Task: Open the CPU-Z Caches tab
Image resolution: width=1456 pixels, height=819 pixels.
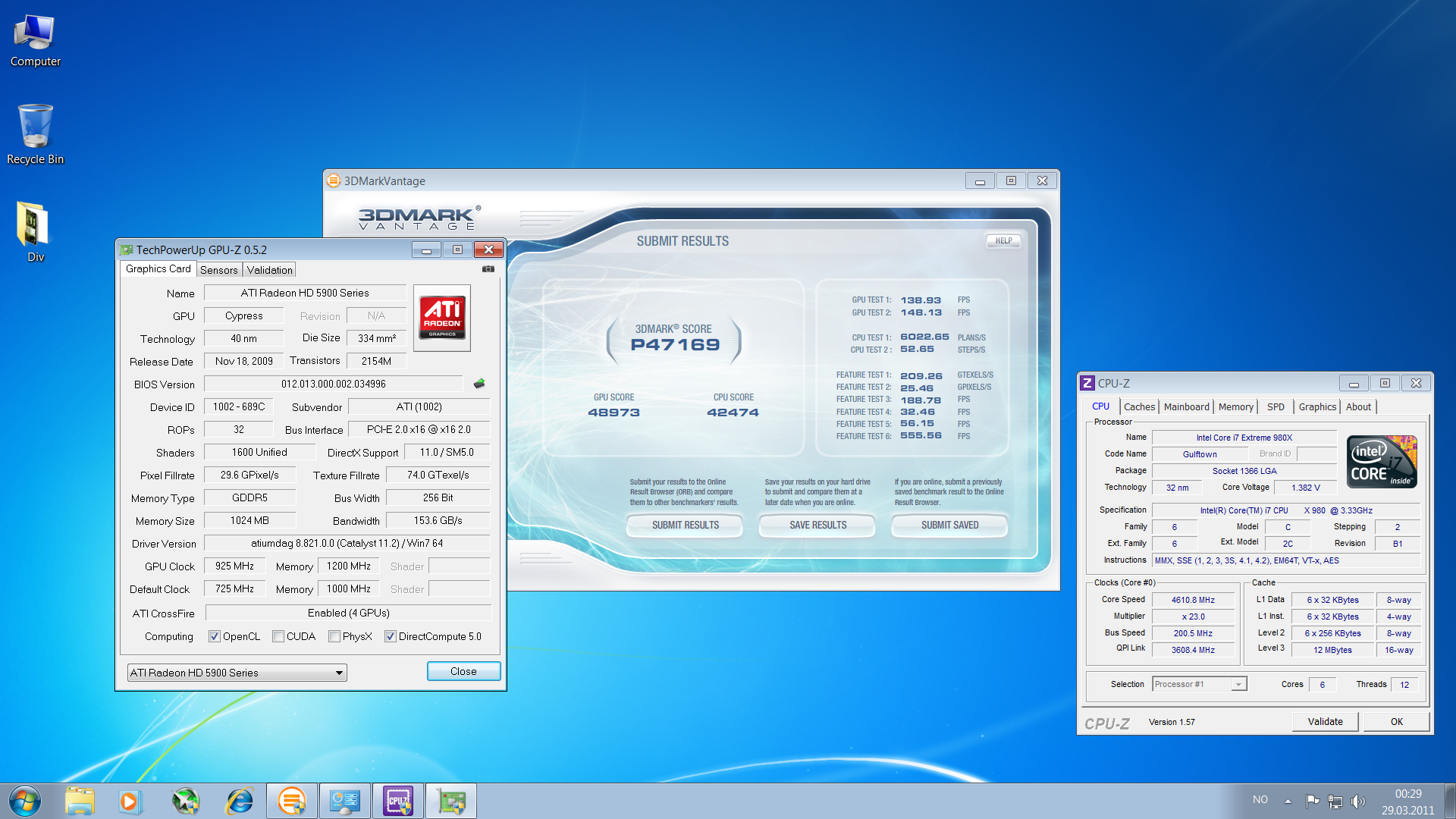Action: (x=1139, y=406)
